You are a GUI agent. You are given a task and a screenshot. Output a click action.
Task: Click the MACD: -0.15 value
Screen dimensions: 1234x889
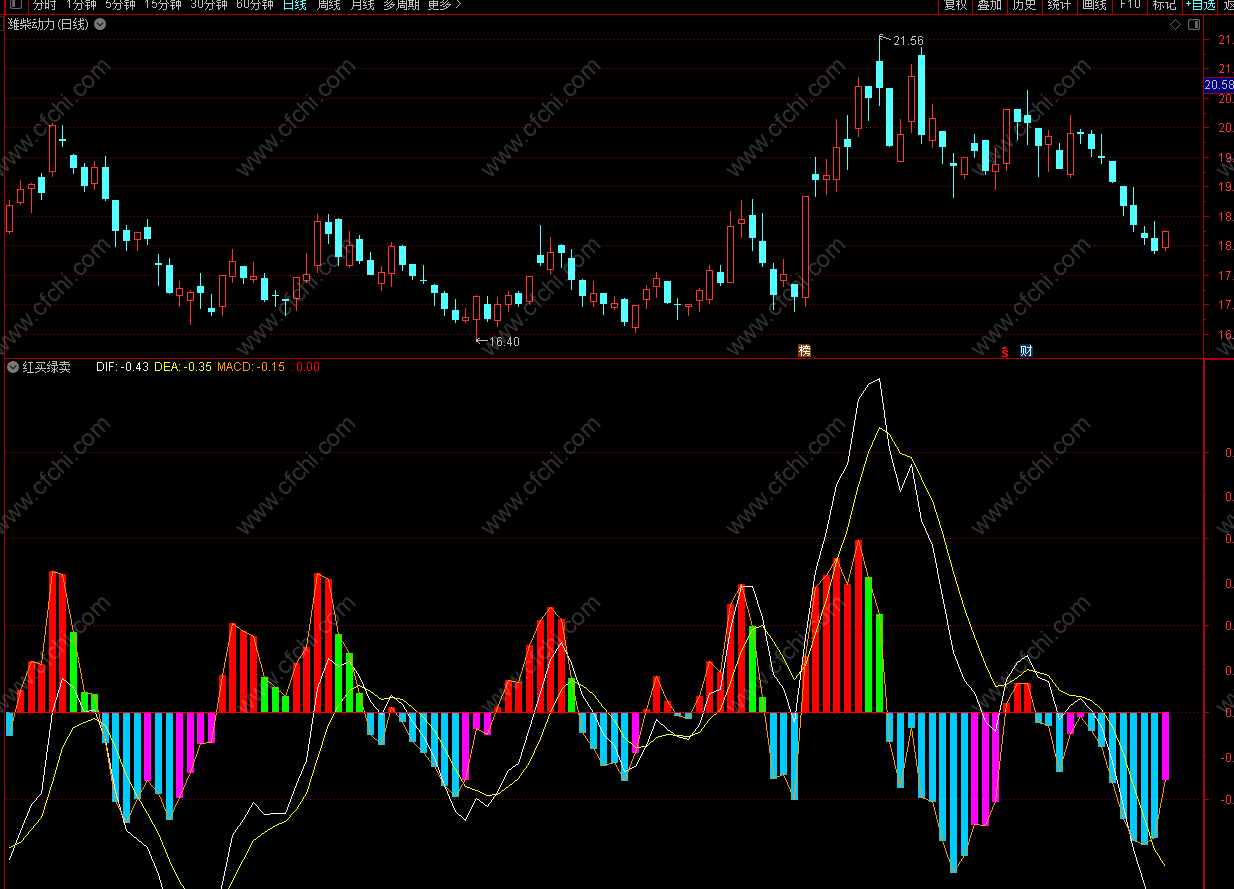(251, 367)
